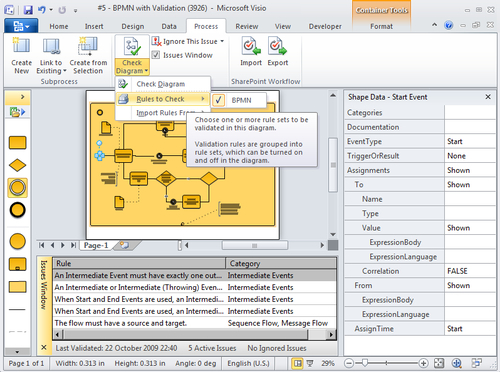Open the Pan & Zoom window icon
The height and width of the screenshot is (372, 500).
457,363
